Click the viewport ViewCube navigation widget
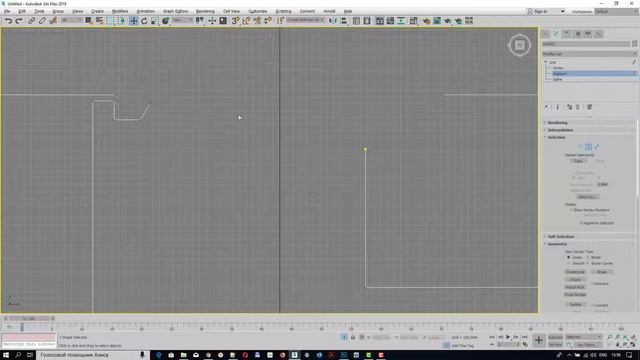The width and height of the screenshot is (640, 360). click(519, 45)
